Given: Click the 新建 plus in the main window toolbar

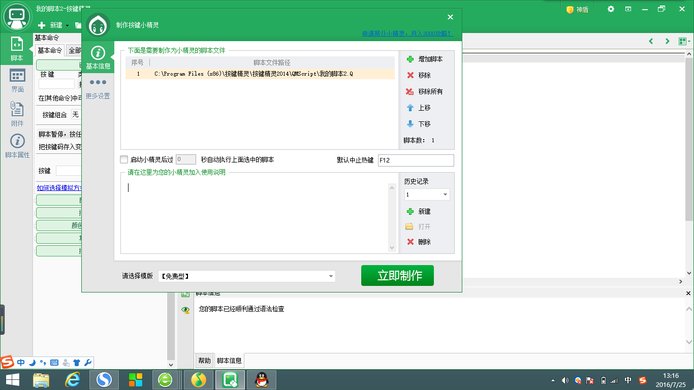Looking at the screenshot, I should click(x=42, y=25).
